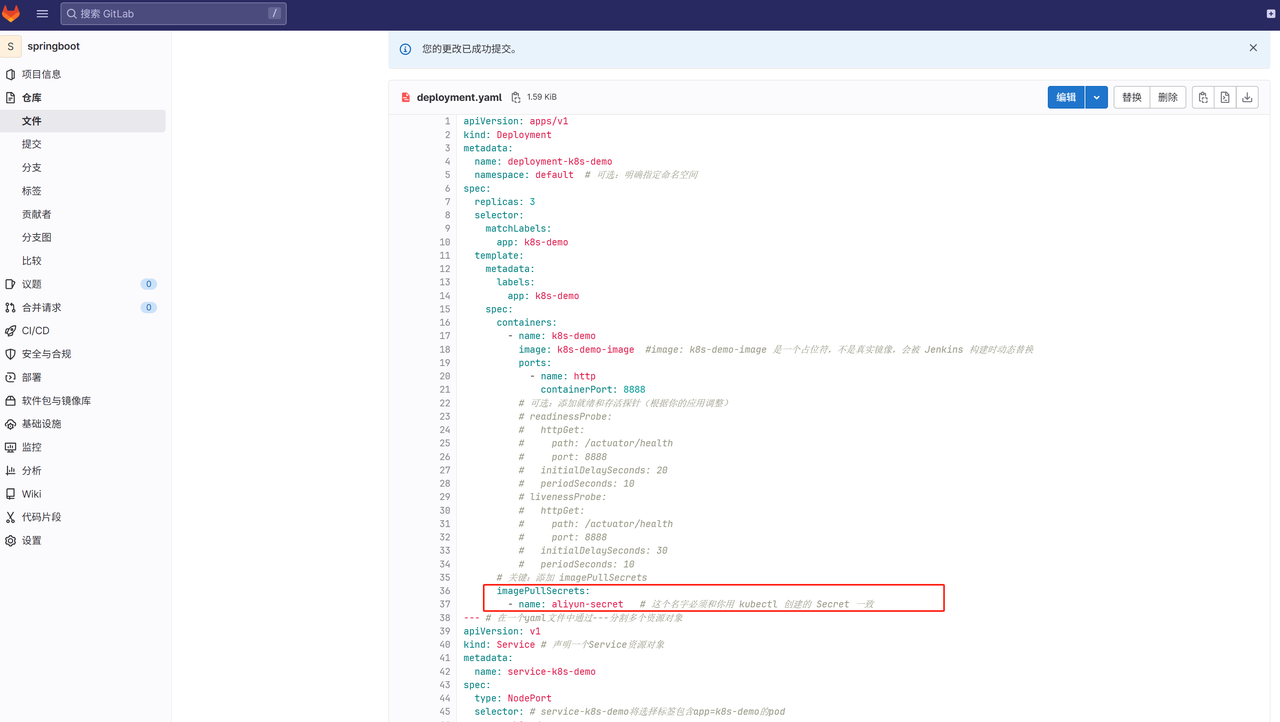Click line number 36 in the file
Image resolution: width=1280 pixels, height=722 pixels.
point(445,591)
